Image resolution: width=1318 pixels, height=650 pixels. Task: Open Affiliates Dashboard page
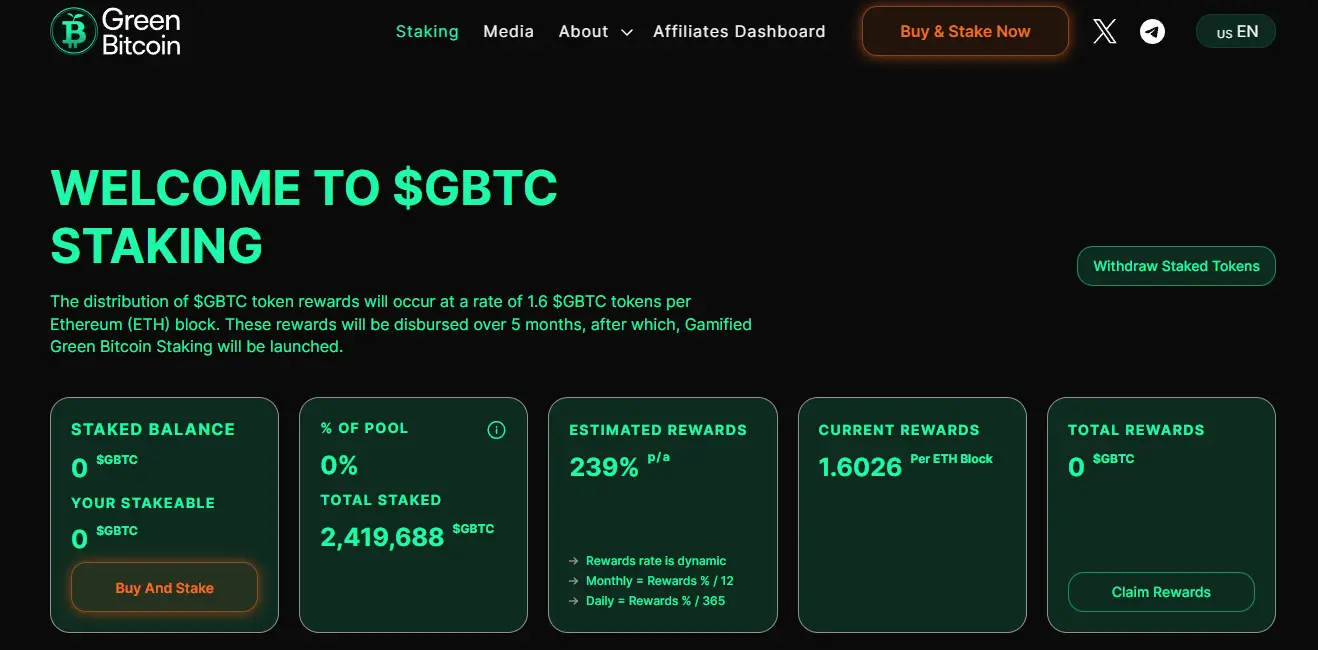pyautogui.click(x=739, y=31)
